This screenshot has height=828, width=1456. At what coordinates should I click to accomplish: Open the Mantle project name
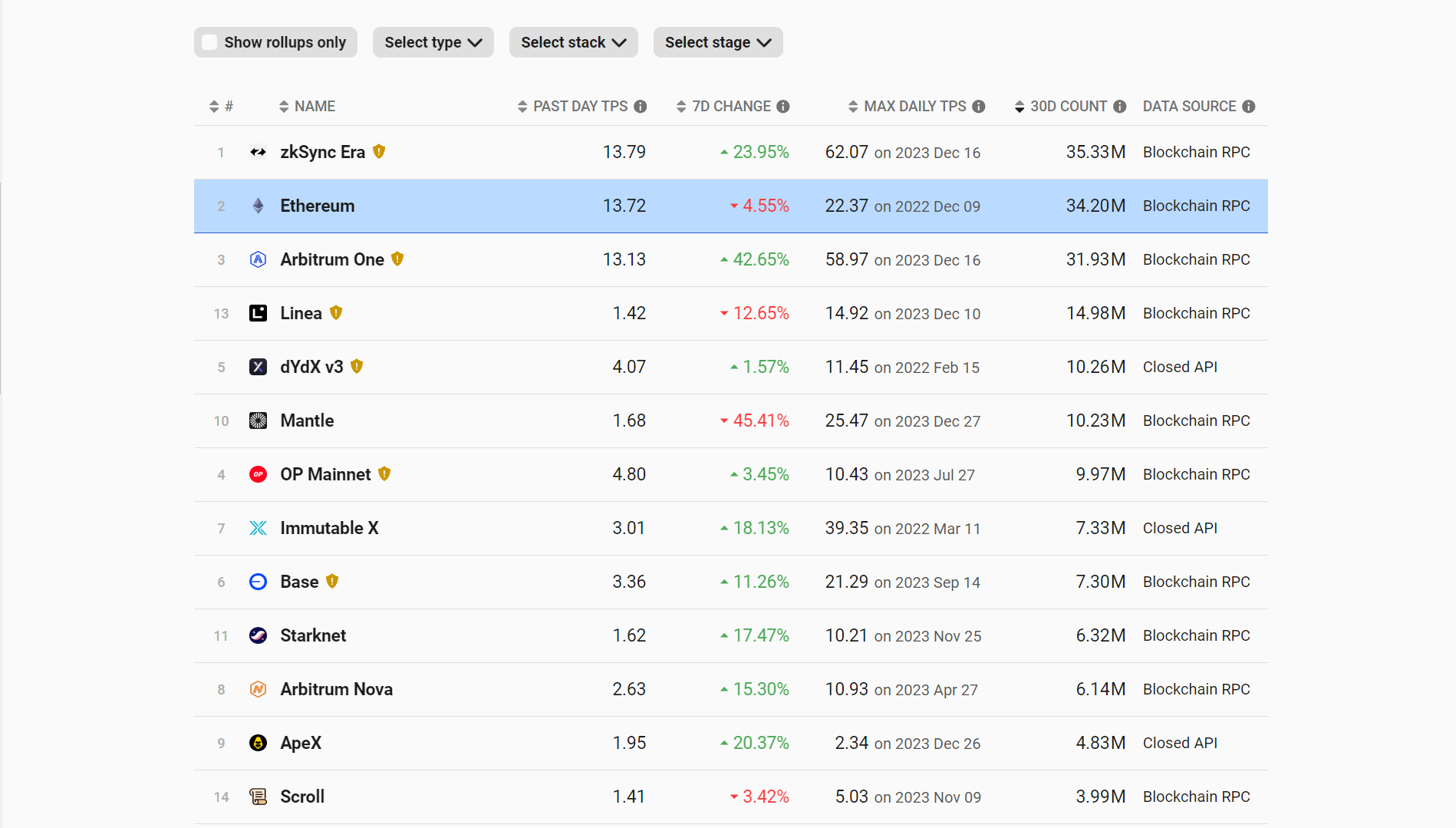(308, 421)
